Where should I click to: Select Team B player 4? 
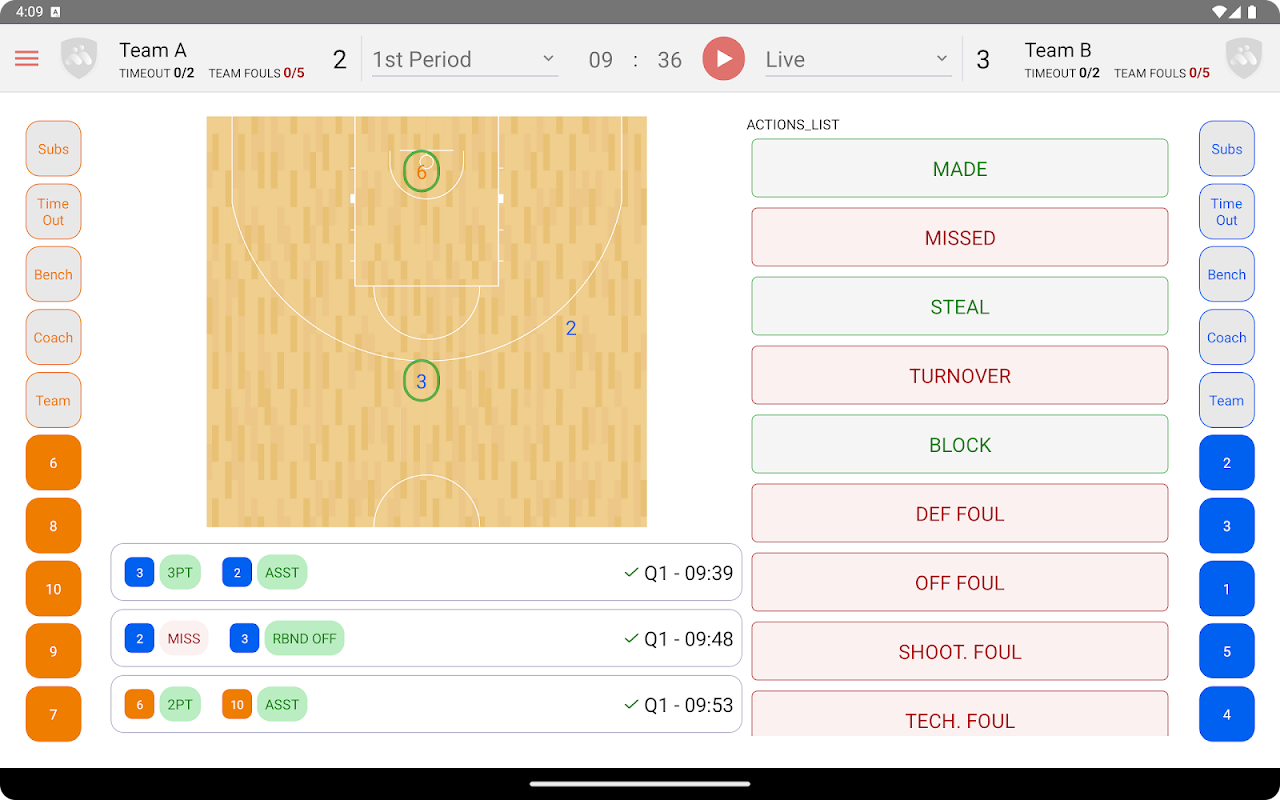[x=1227, y=714]
